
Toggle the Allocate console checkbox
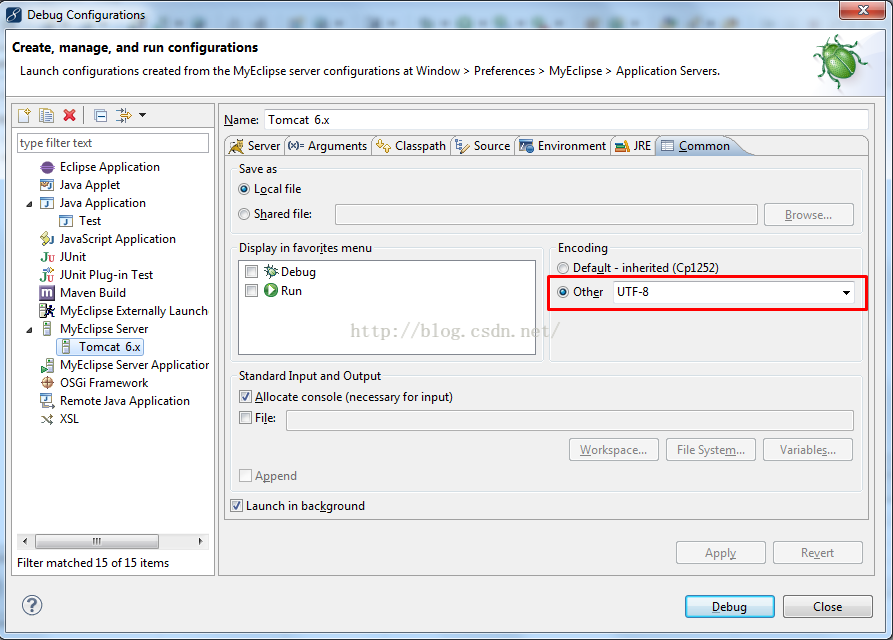[x=245, y=396]
